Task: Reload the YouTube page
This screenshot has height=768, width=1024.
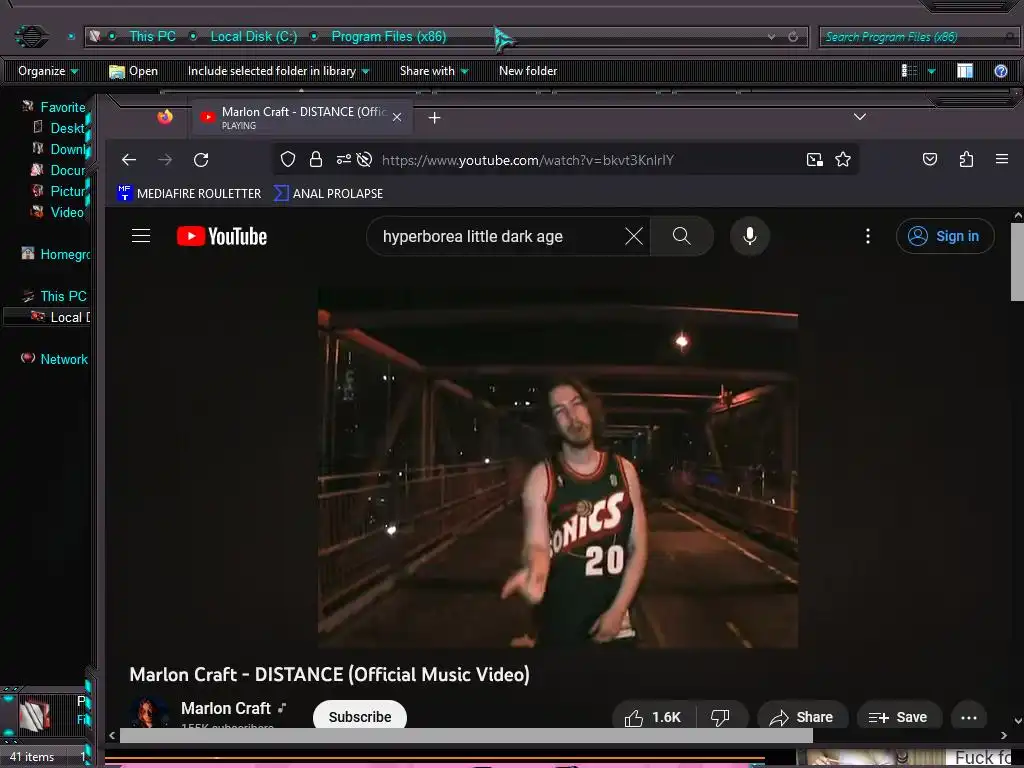Action: (201, 159)
